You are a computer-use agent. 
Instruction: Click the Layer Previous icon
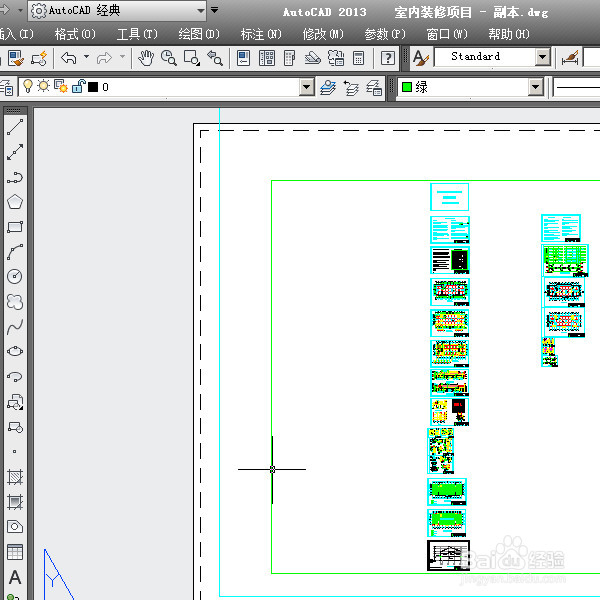tap(351, 88)
